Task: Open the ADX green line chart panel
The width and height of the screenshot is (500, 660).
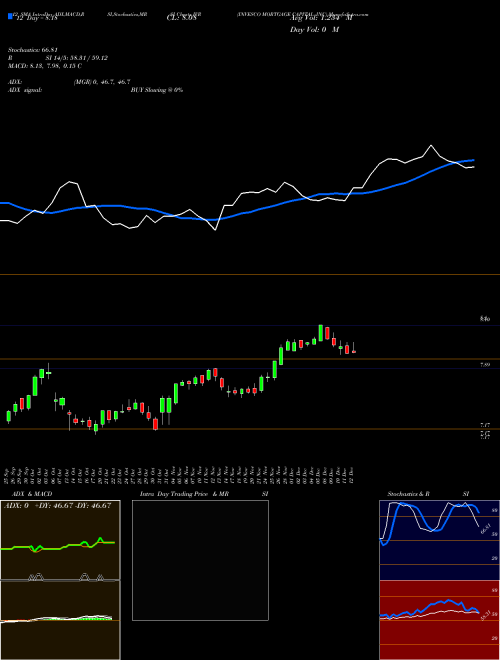Action: point(60,540)
